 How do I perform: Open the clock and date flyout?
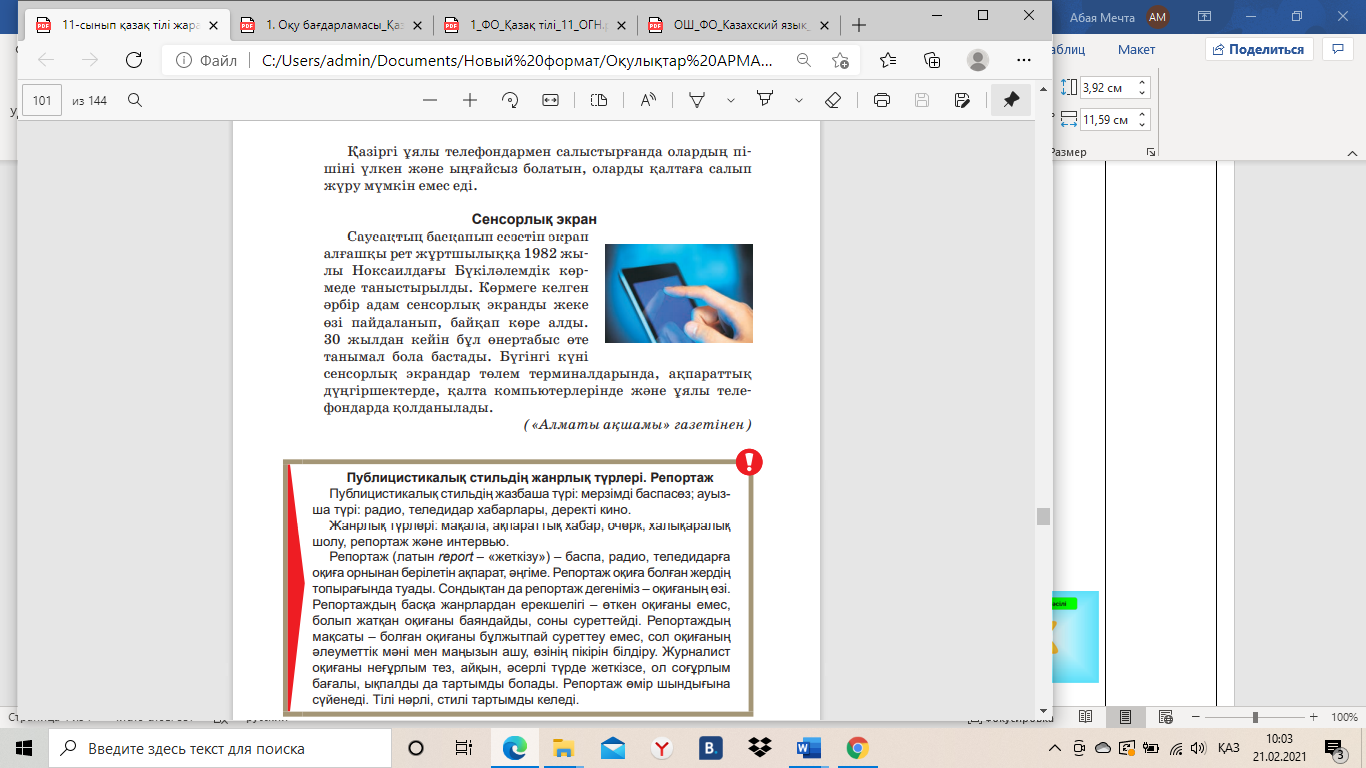click(1281, 748)
